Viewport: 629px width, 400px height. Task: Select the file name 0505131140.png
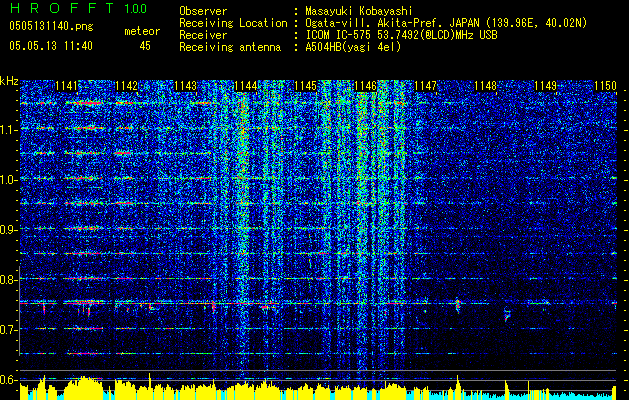coord(51,26)
